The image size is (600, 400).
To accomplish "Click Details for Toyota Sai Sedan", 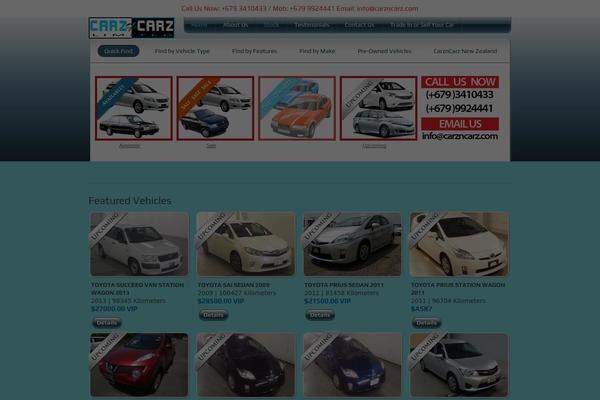I will click(x=213, y=315).
